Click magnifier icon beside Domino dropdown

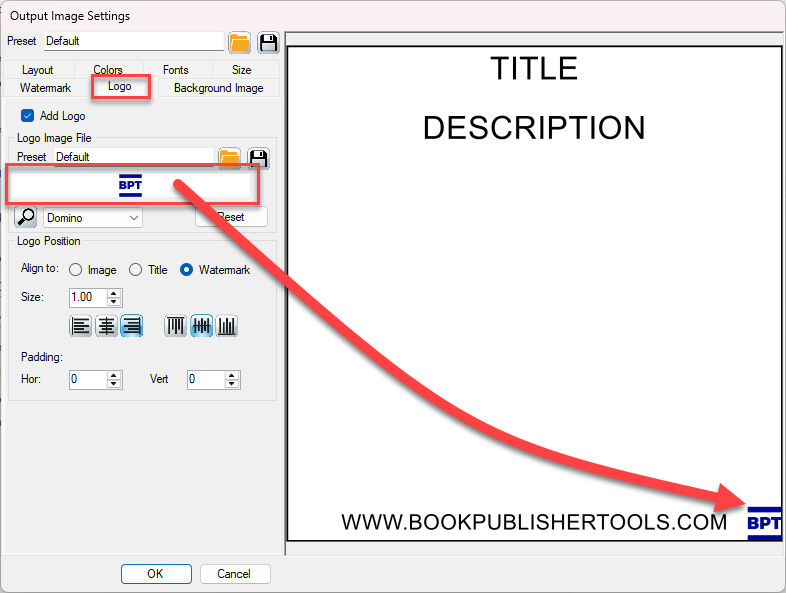click(x=26, y=218)
